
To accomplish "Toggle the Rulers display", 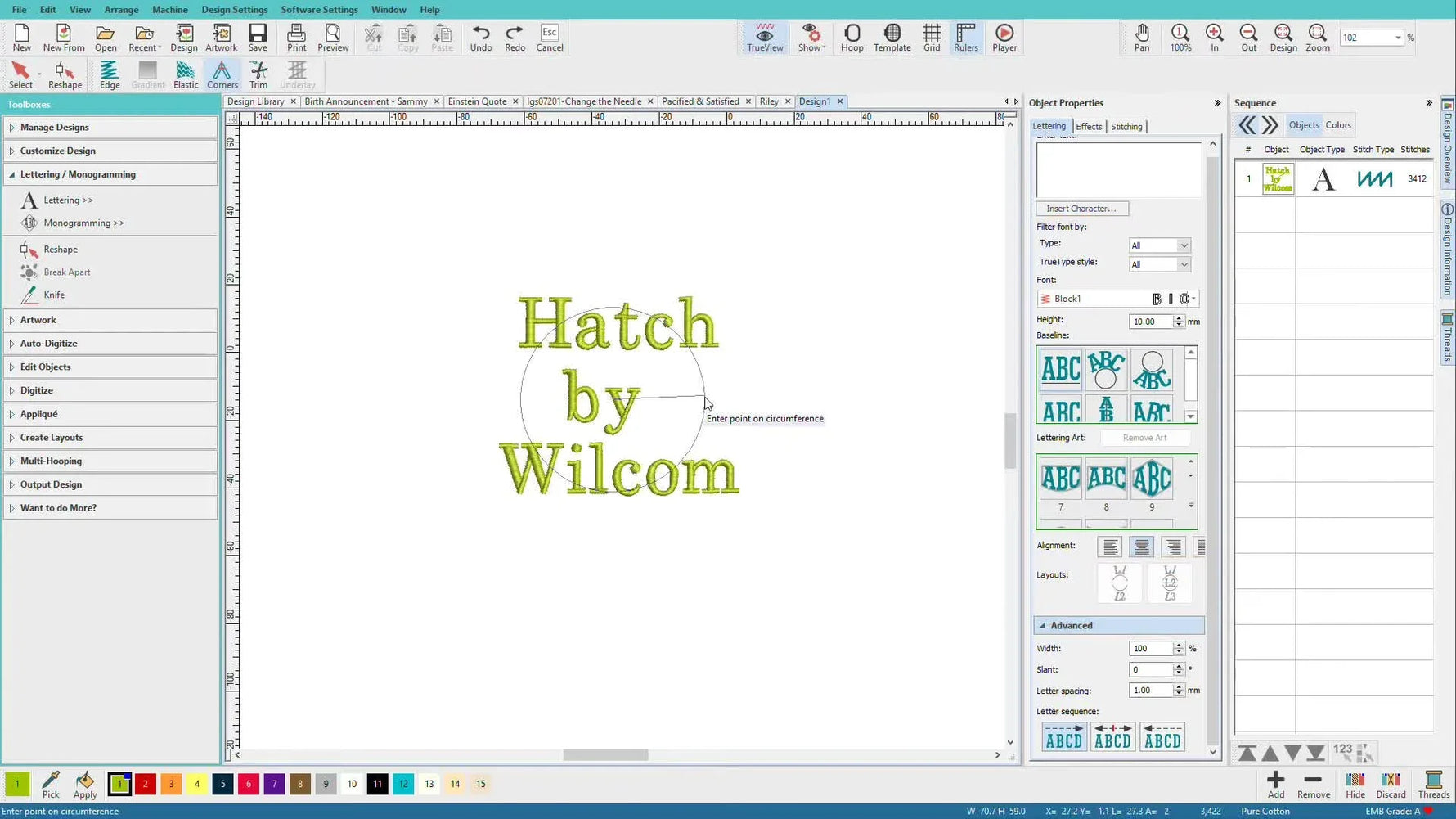I will (965, 37).
